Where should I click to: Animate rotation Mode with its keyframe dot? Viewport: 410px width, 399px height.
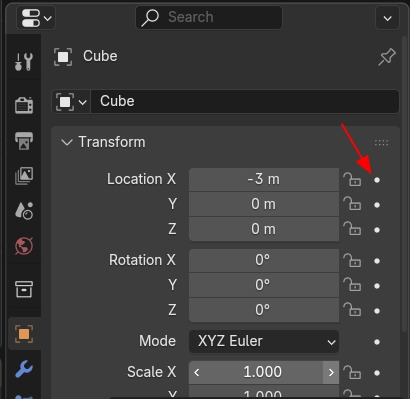point(377,342)
